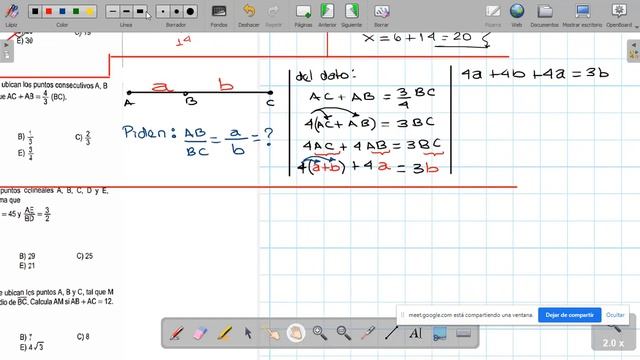Select the laser pointer tool
640x360 pixels.
[x=368, y=333]
